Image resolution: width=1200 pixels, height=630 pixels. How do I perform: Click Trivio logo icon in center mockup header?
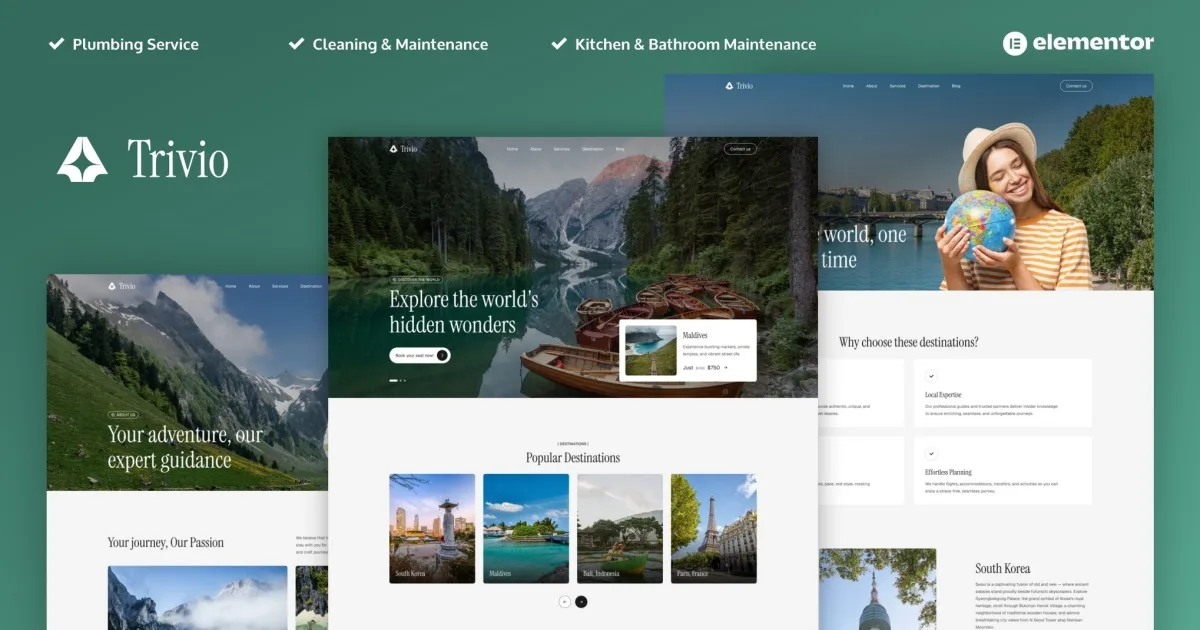click(394, 149)
